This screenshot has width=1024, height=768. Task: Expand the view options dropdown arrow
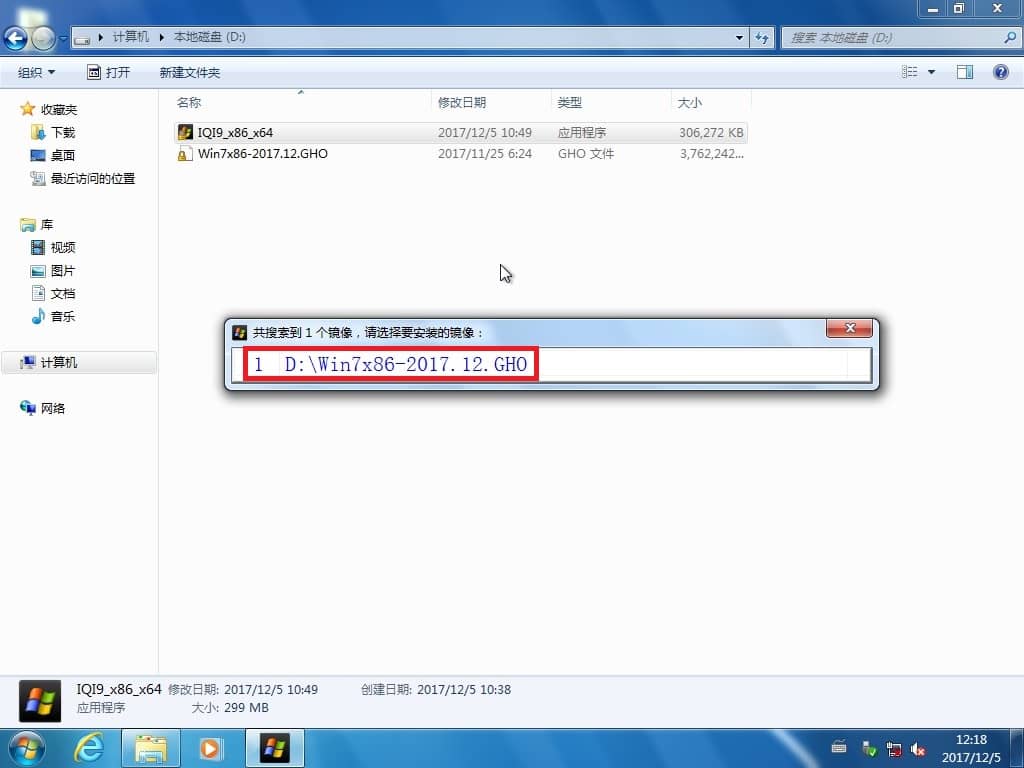(x=932, y=72)
